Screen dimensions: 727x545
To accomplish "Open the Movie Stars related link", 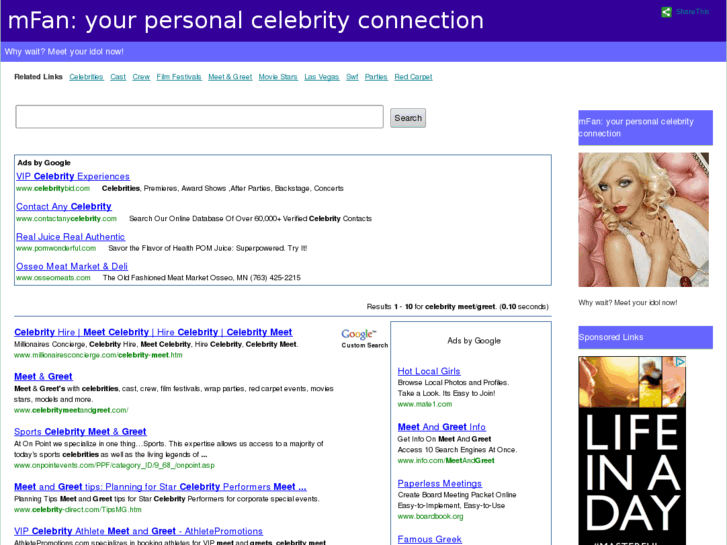I will 278,77.
